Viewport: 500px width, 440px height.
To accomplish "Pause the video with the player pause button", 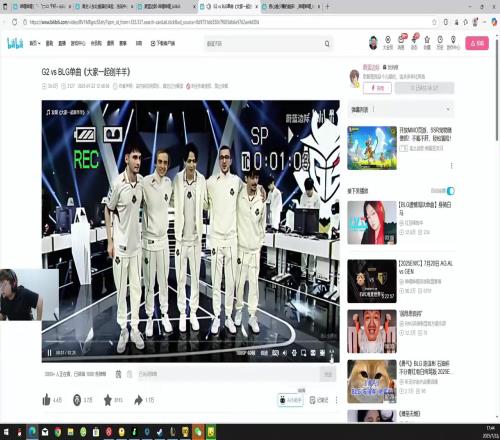I will click(49, 353).
